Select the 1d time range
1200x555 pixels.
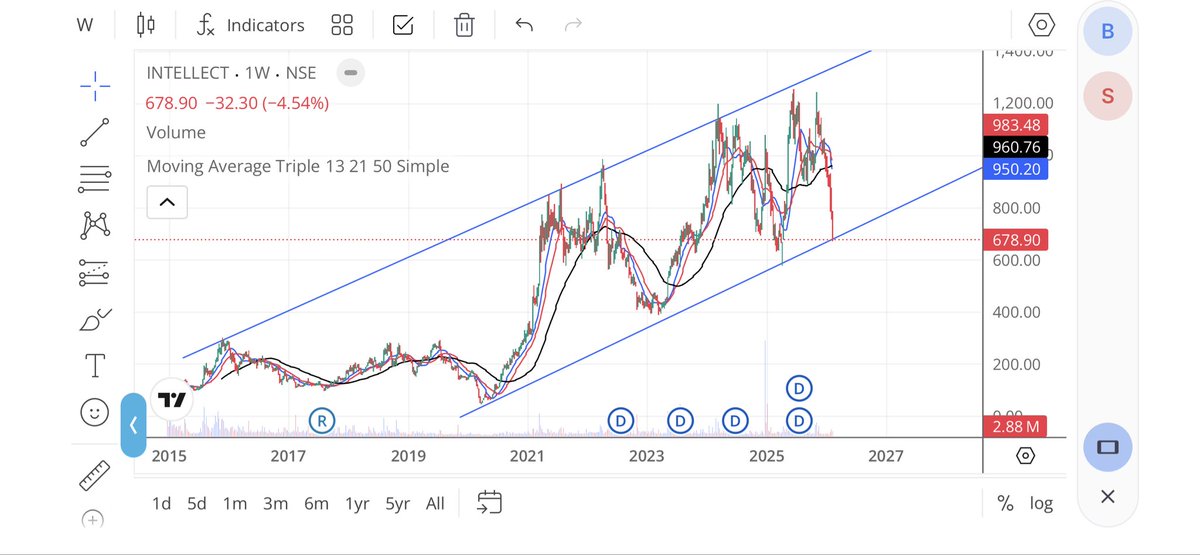[x=162, y=503]
